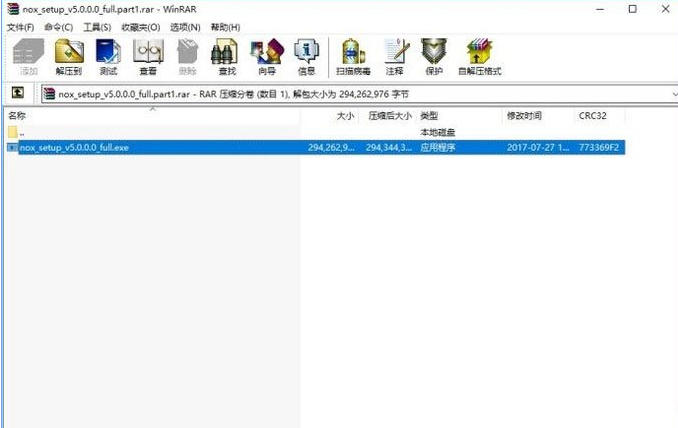Go up one folder level button
The height and width of the screenshot is (428, 678).
click(x=18, y=93)
